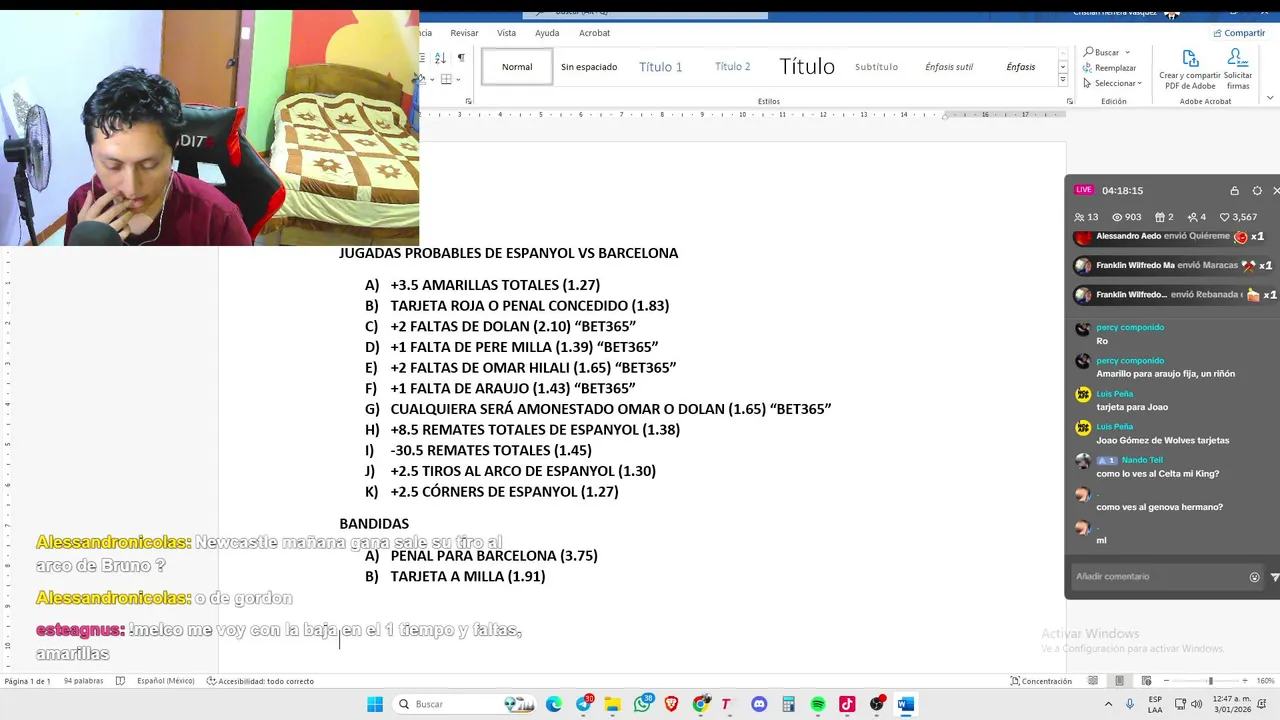Viewport: 1280px width, 720px height.
Task: Open WhatsApp from taskbar
Action: coord(642,704)
